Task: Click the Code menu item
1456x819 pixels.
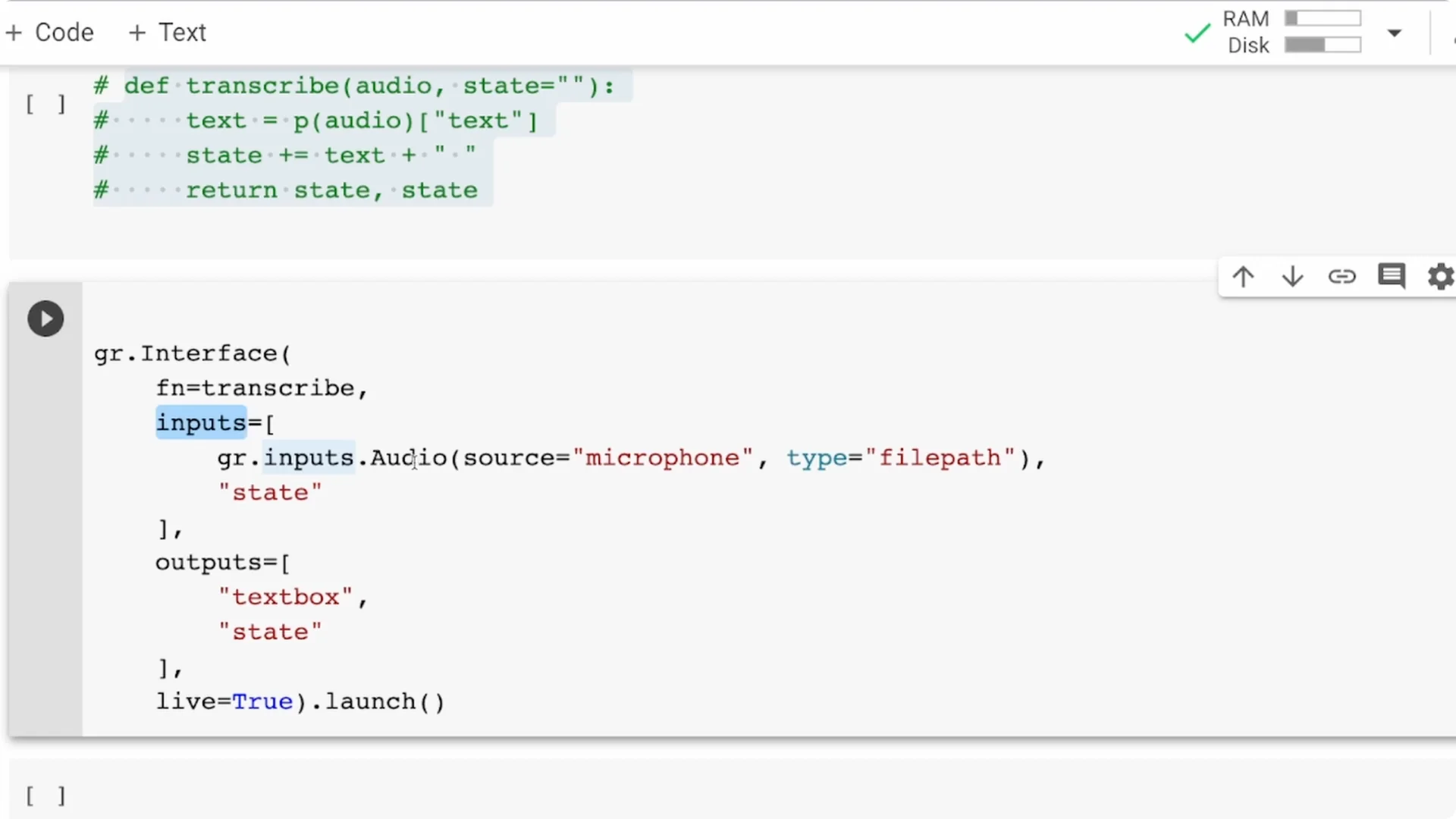Action: pyautogui.click(x=49, y=32)
